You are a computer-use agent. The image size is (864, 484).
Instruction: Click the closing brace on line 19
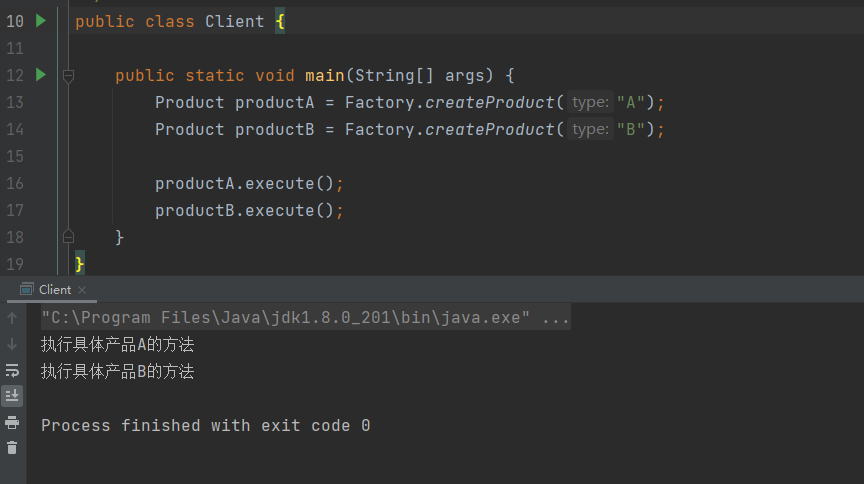(x=80, y=264)
